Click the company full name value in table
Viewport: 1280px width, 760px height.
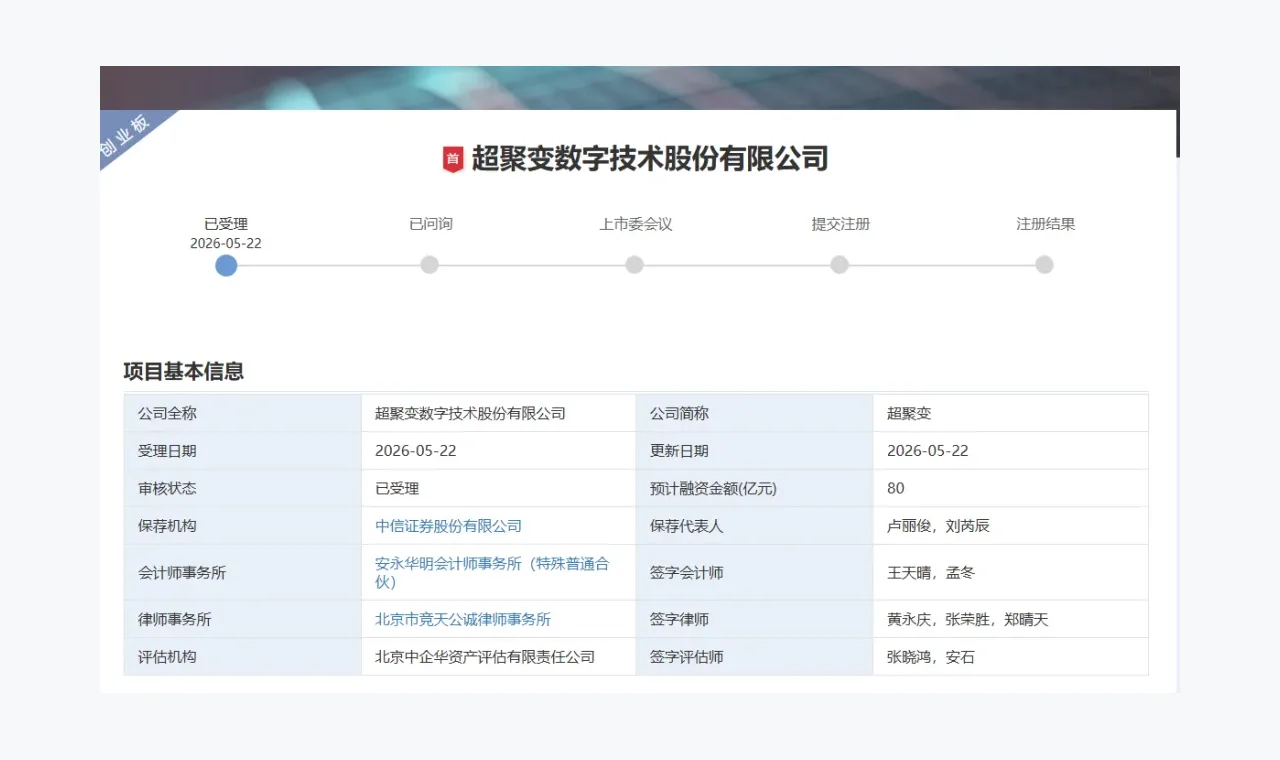(470, 413)
